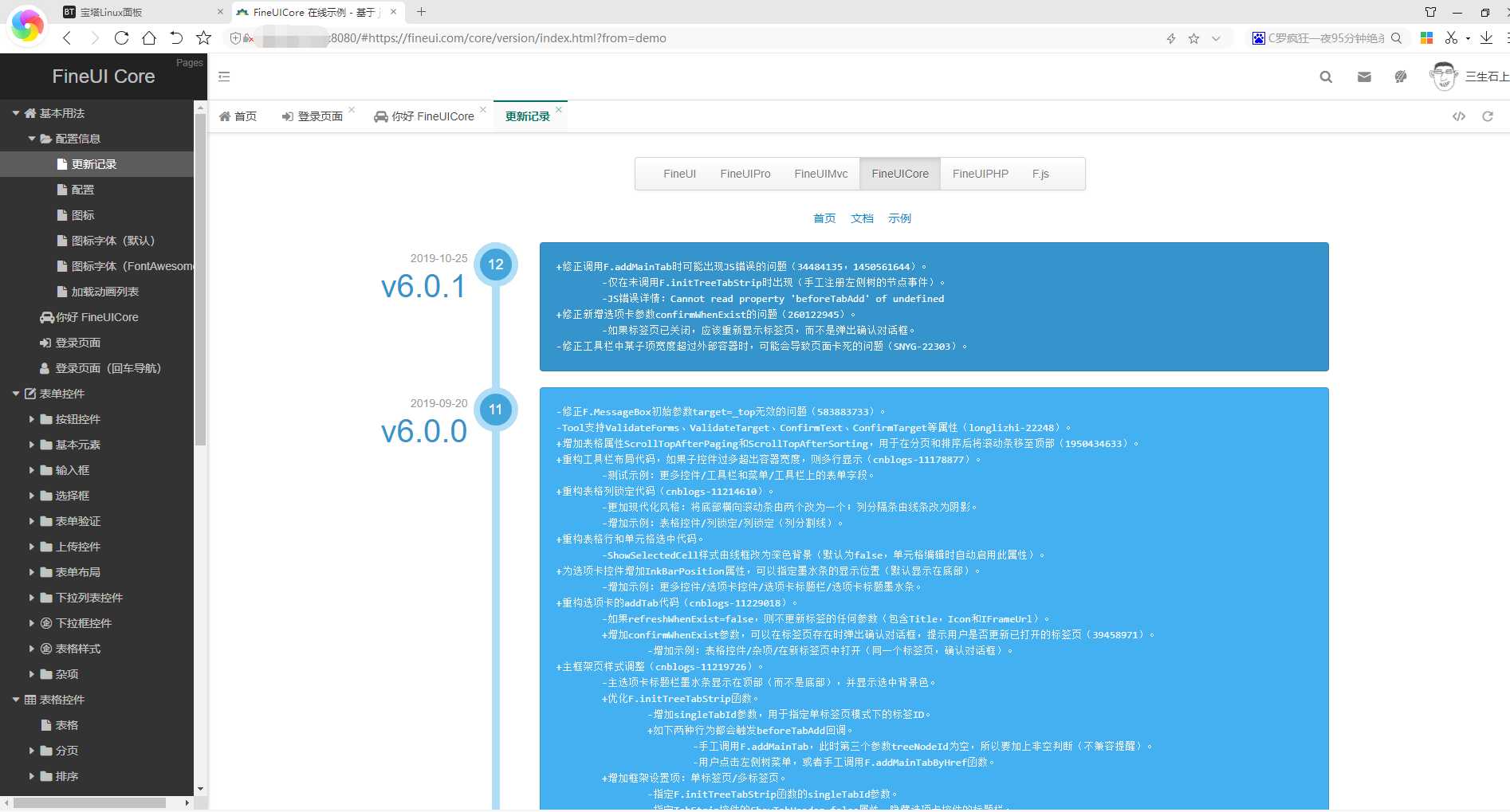Click the colorful grid apps icon
Image resolution: width=1510 pixels, height=812 pixels.
(x=1427, y=37)
